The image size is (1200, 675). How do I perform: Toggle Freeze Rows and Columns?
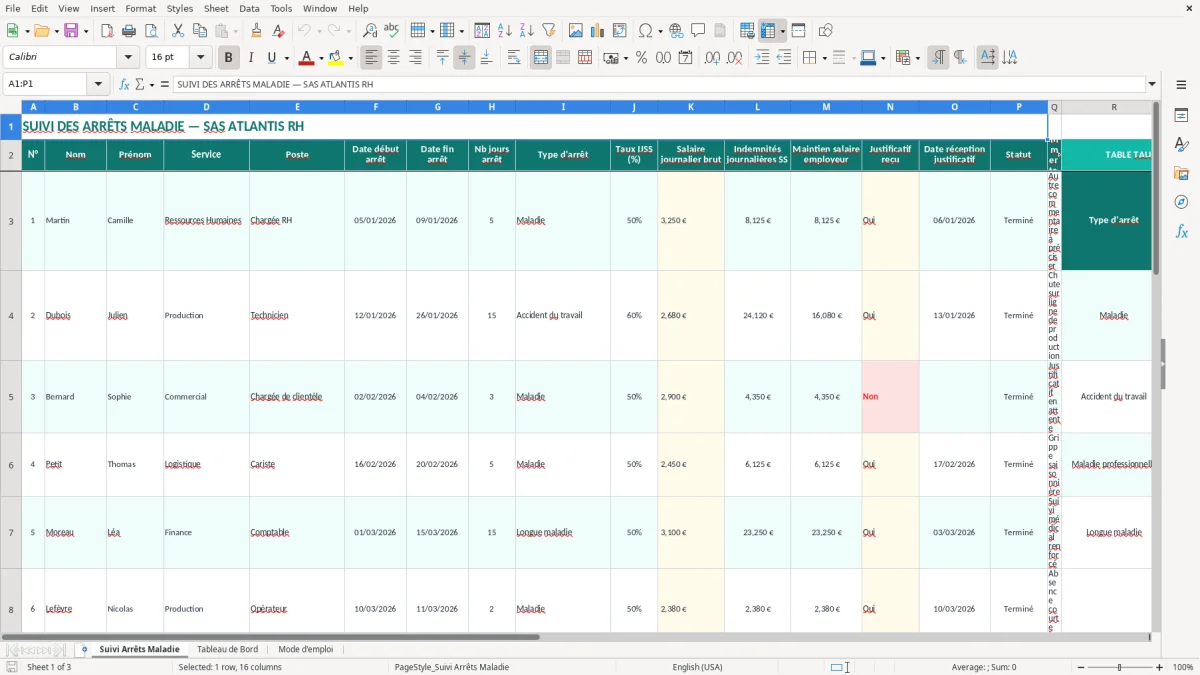click(768, 31)
